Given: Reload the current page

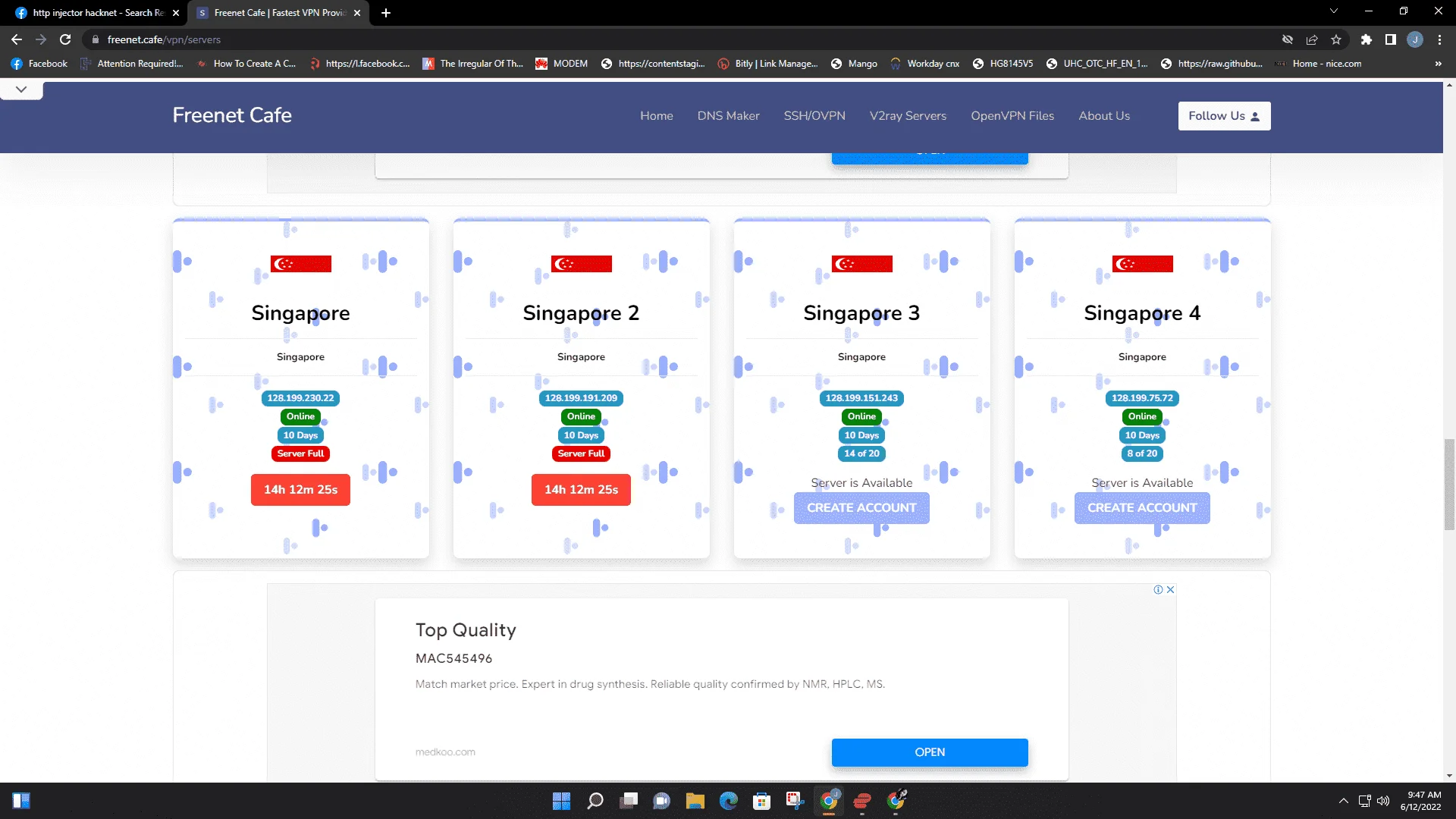Looking at the screenshot, I should click(x=65, y=39).
